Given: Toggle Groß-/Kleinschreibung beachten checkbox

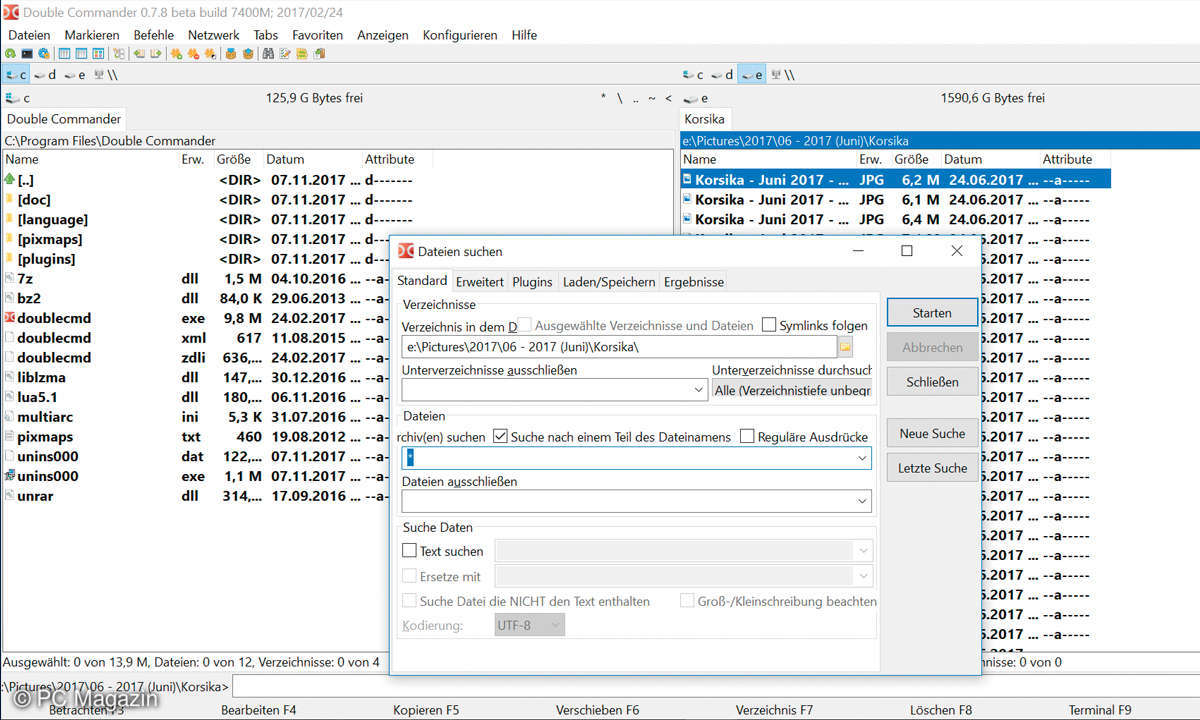Looking at the screenshot, I should click(x=687, y=601).
